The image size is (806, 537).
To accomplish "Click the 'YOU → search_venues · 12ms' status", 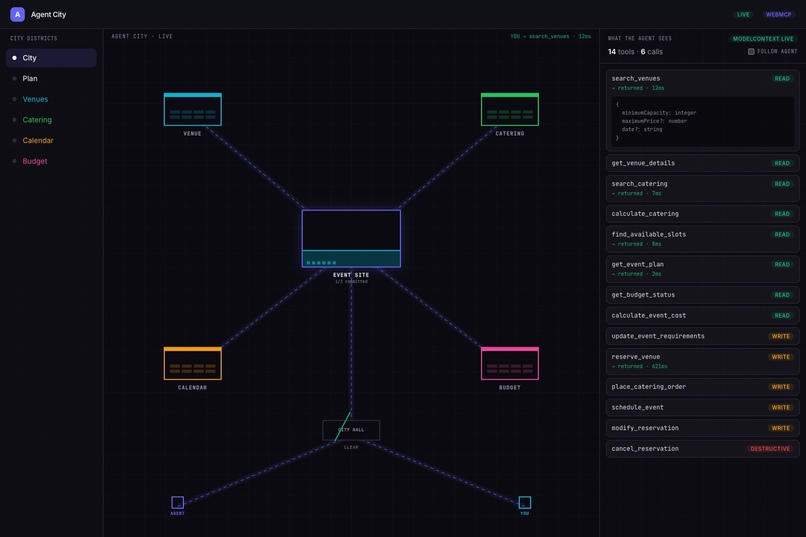I will (551, 36).
